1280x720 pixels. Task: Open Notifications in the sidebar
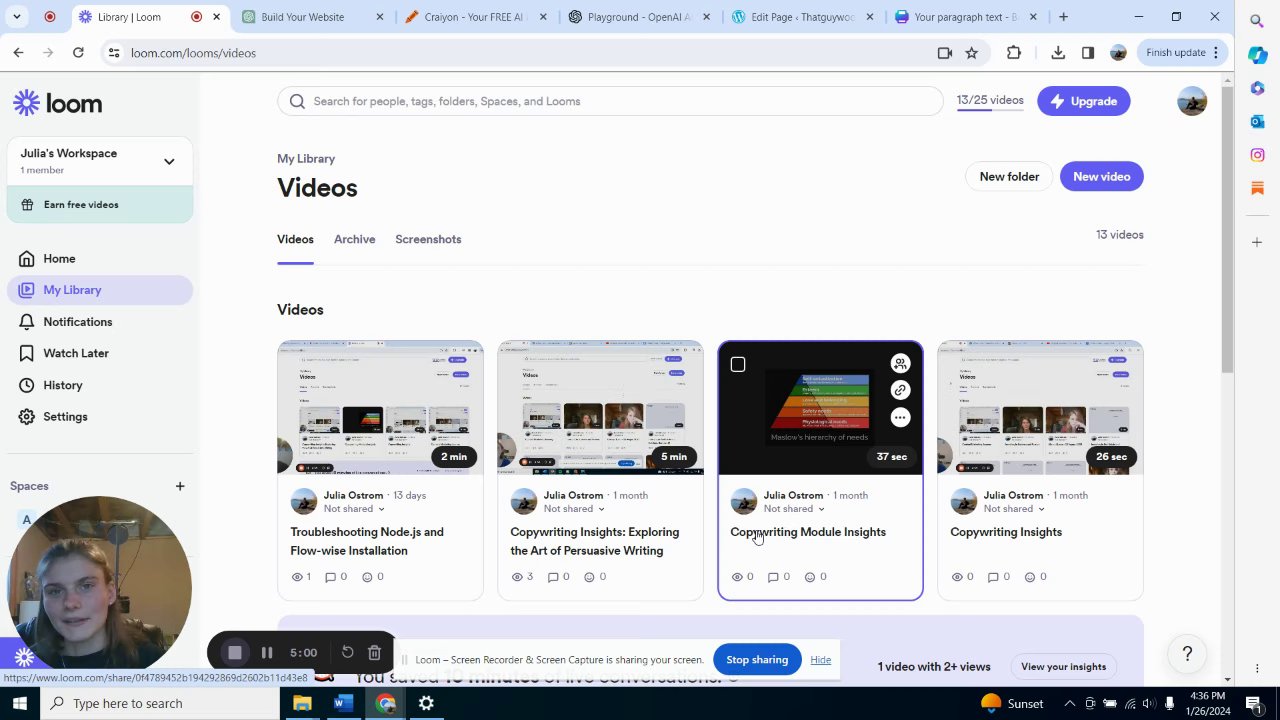pos(77,322)
